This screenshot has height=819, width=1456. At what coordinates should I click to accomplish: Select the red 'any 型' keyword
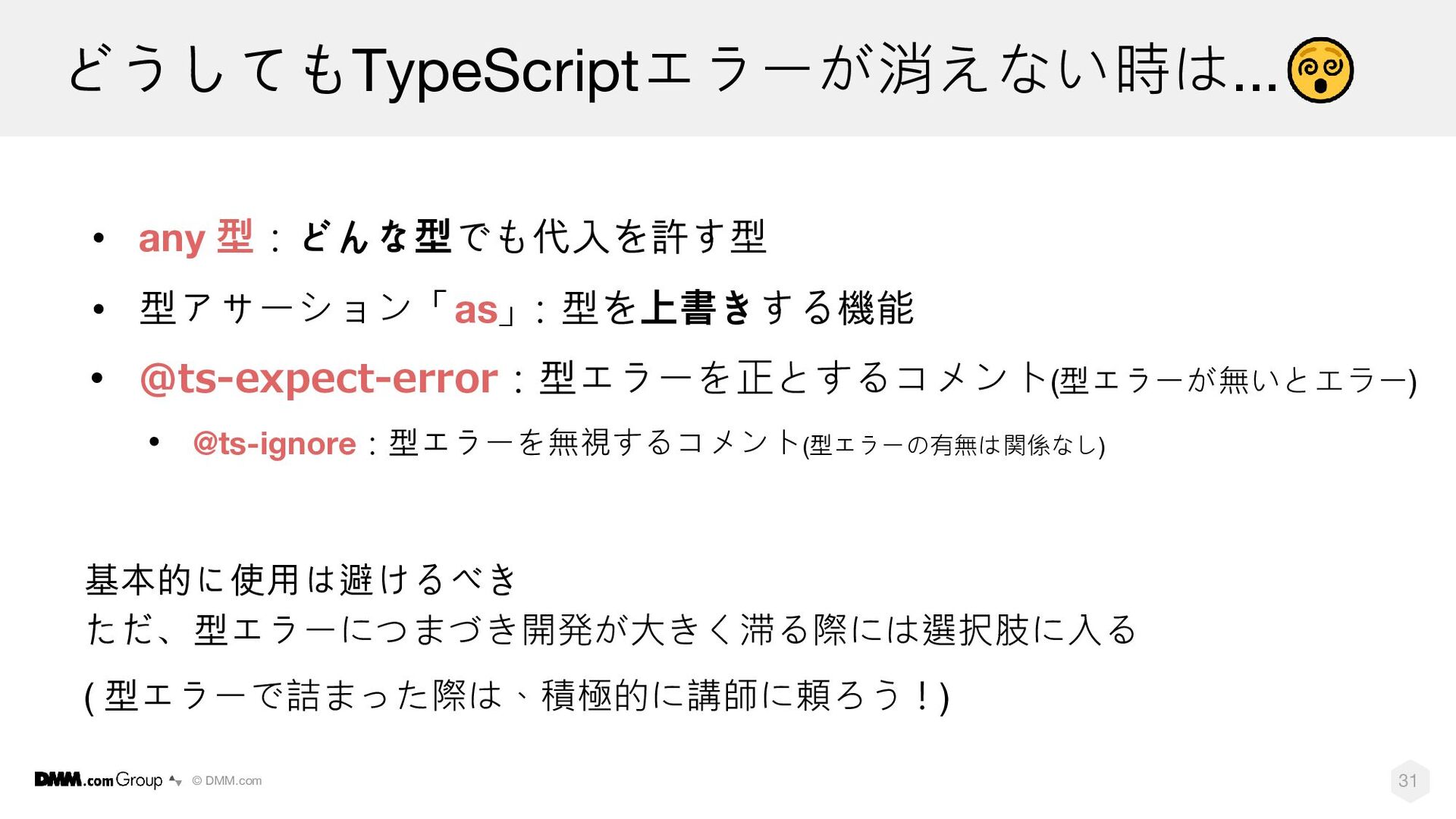tap(196, 237)
